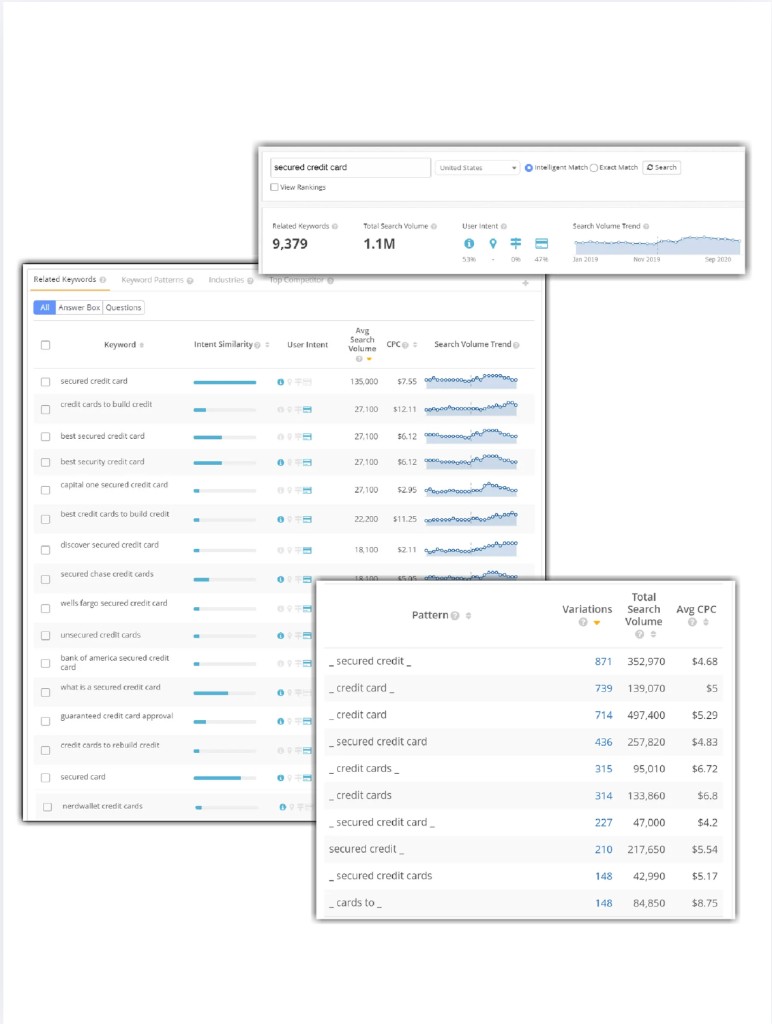The width and height of the screenshot is (772, 1024).
Task: Sort by CPC column arrows
Action: coord(415,345)
